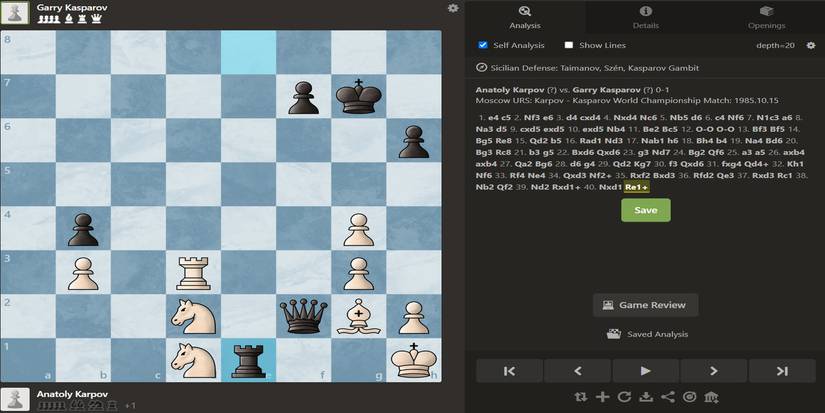Select the highlighted move Re1+
This screenshot has width=825, height=413.
[x=637, y=187]
